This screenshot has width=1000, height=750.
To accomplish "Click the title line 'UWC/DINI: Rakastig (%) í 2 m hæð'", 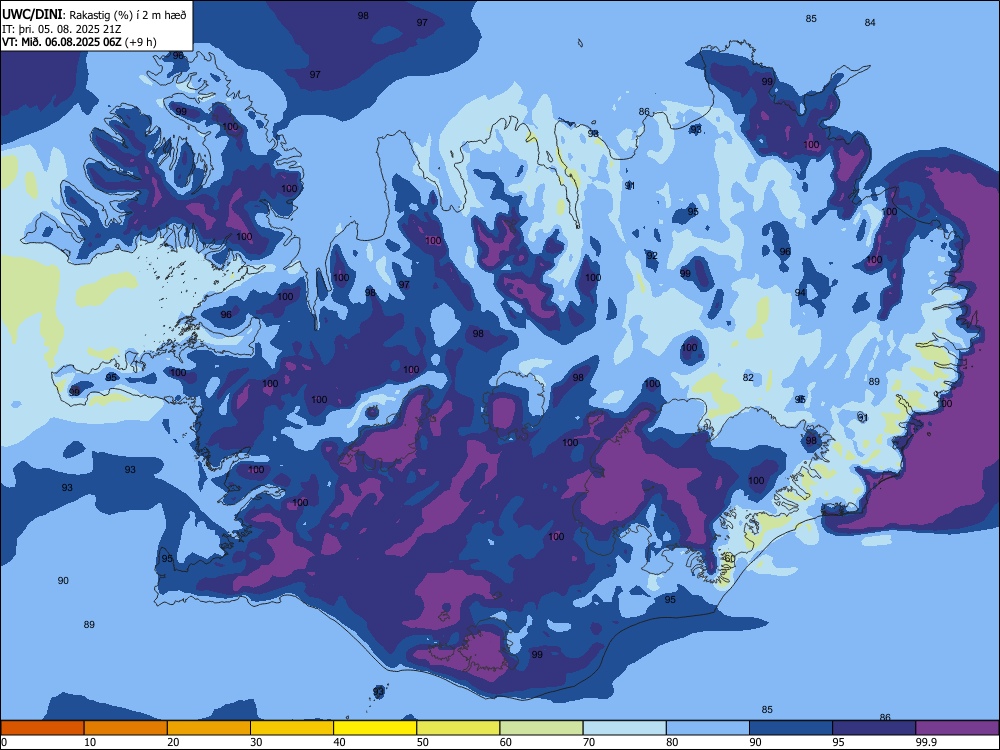I will 94,14.
